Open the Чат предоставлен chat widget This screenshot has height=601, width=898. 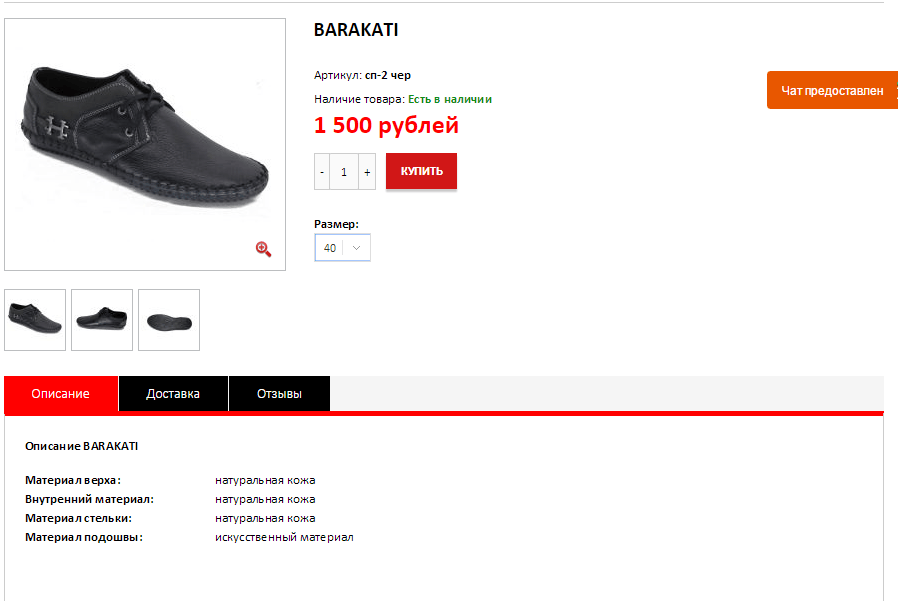(x=832, y=90)
